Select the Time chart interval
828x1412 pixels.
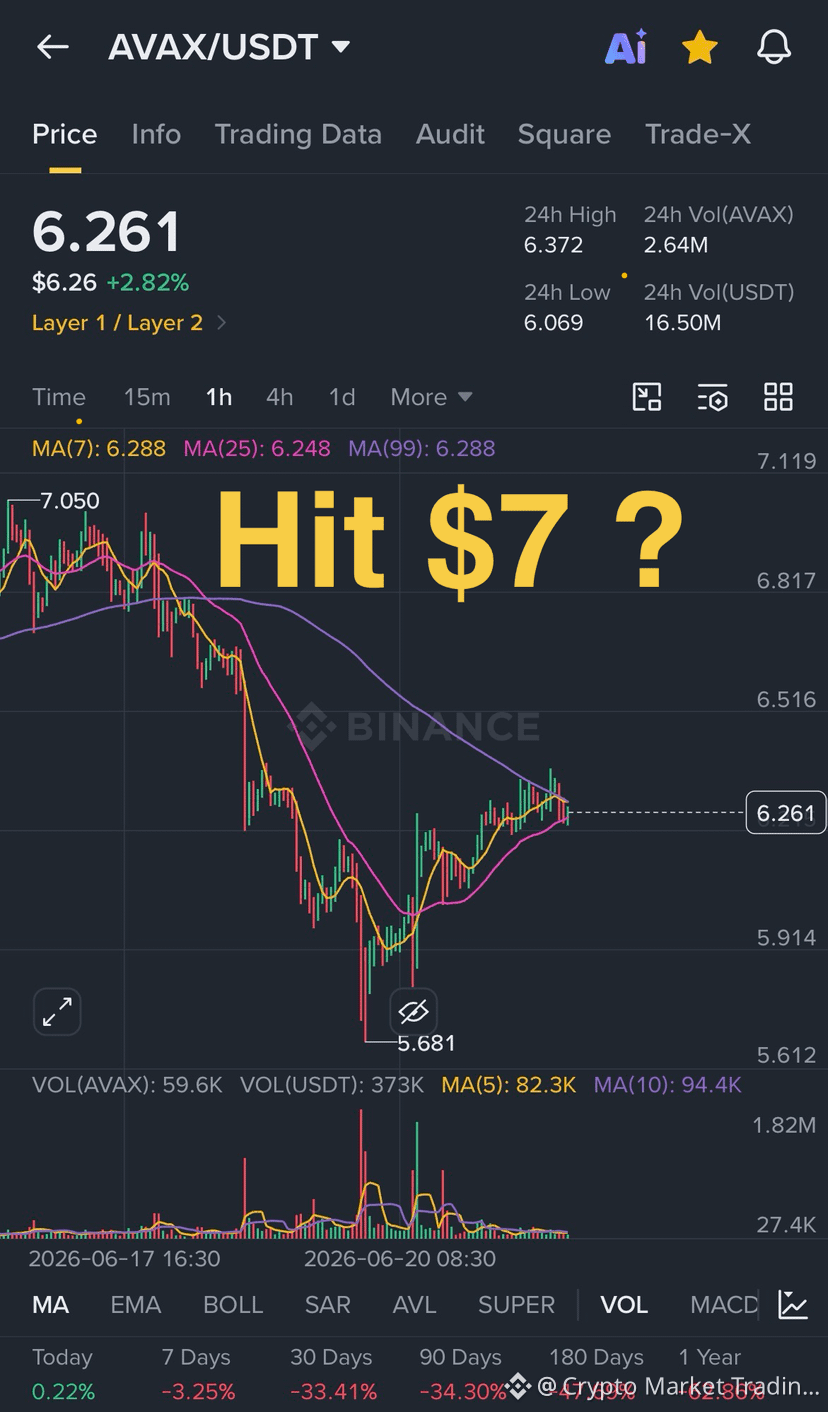[x=59, y=397]
